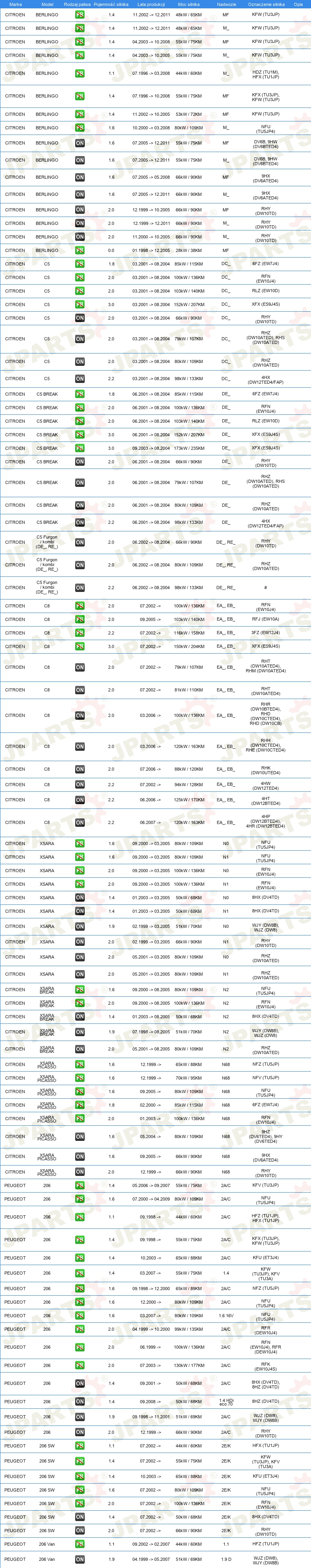Select the 07.1996 -> 03.2008 production years cell

coord(151,73)
